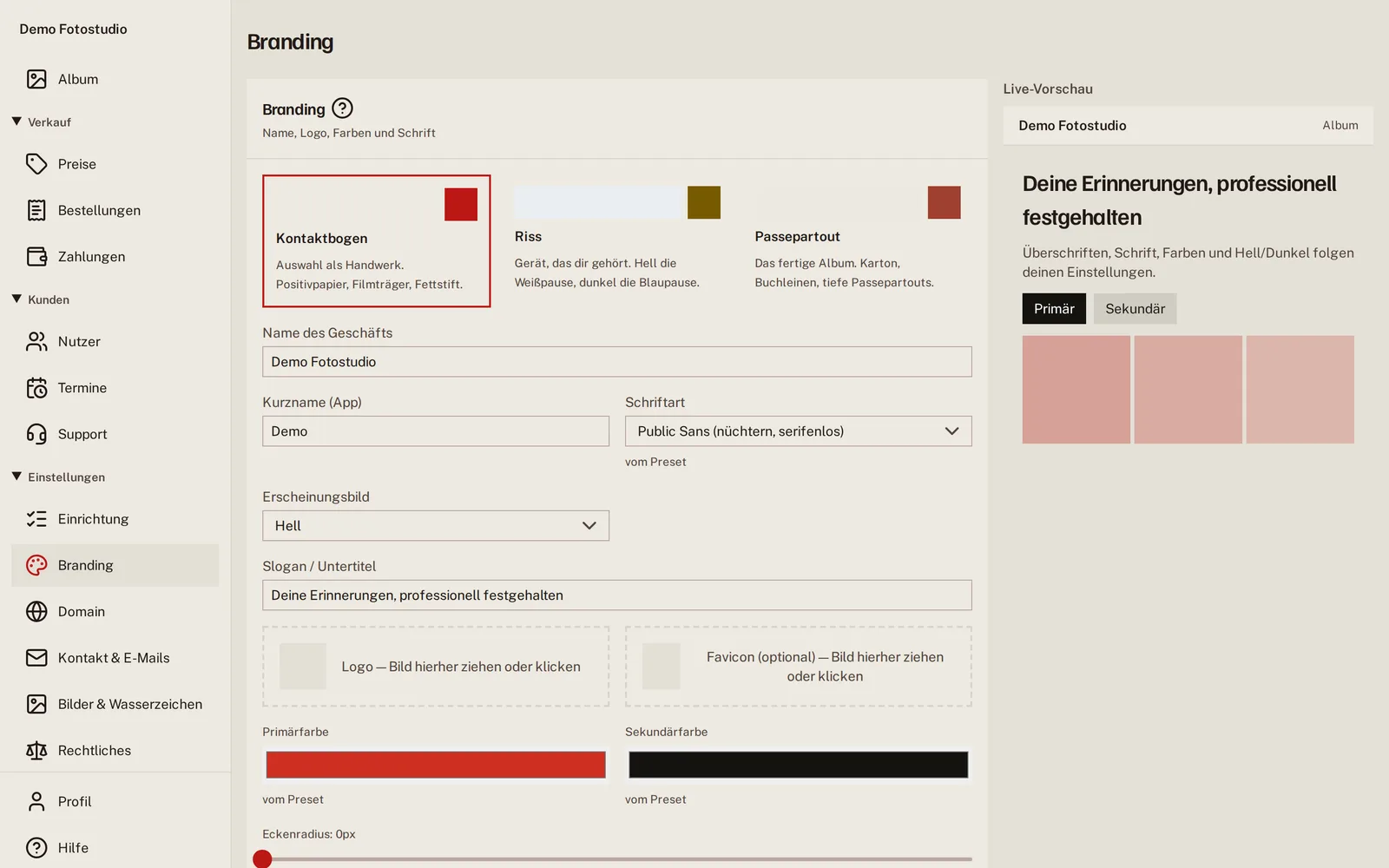Click the Hilfe question mark icon
The height and width of the screenshot is (868, 1389).
36,848
